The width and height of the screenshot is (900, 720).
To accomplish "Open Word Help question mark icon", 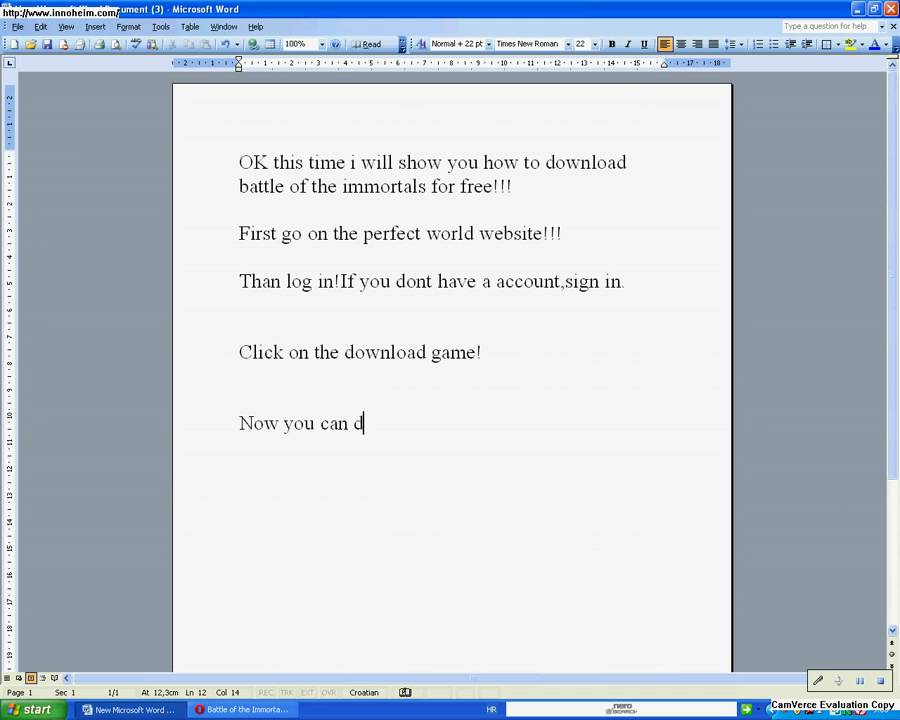I will 336,44.
